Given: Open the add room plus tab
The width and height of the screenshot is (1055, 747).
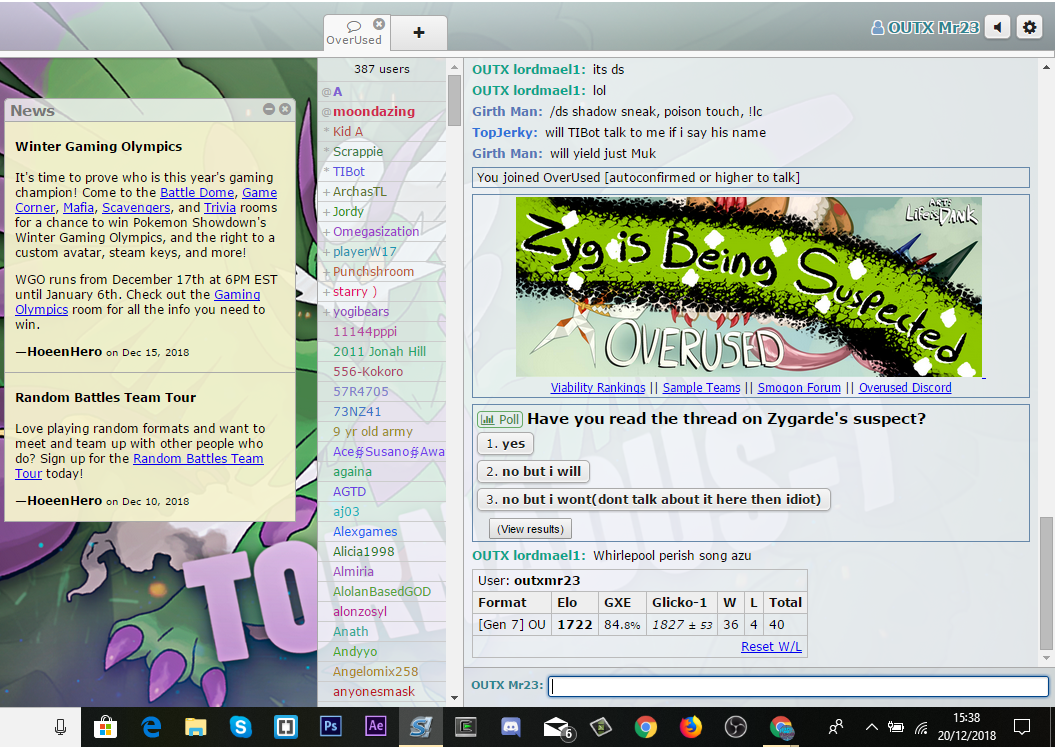Looking at the screenshot, I should 419,32.
